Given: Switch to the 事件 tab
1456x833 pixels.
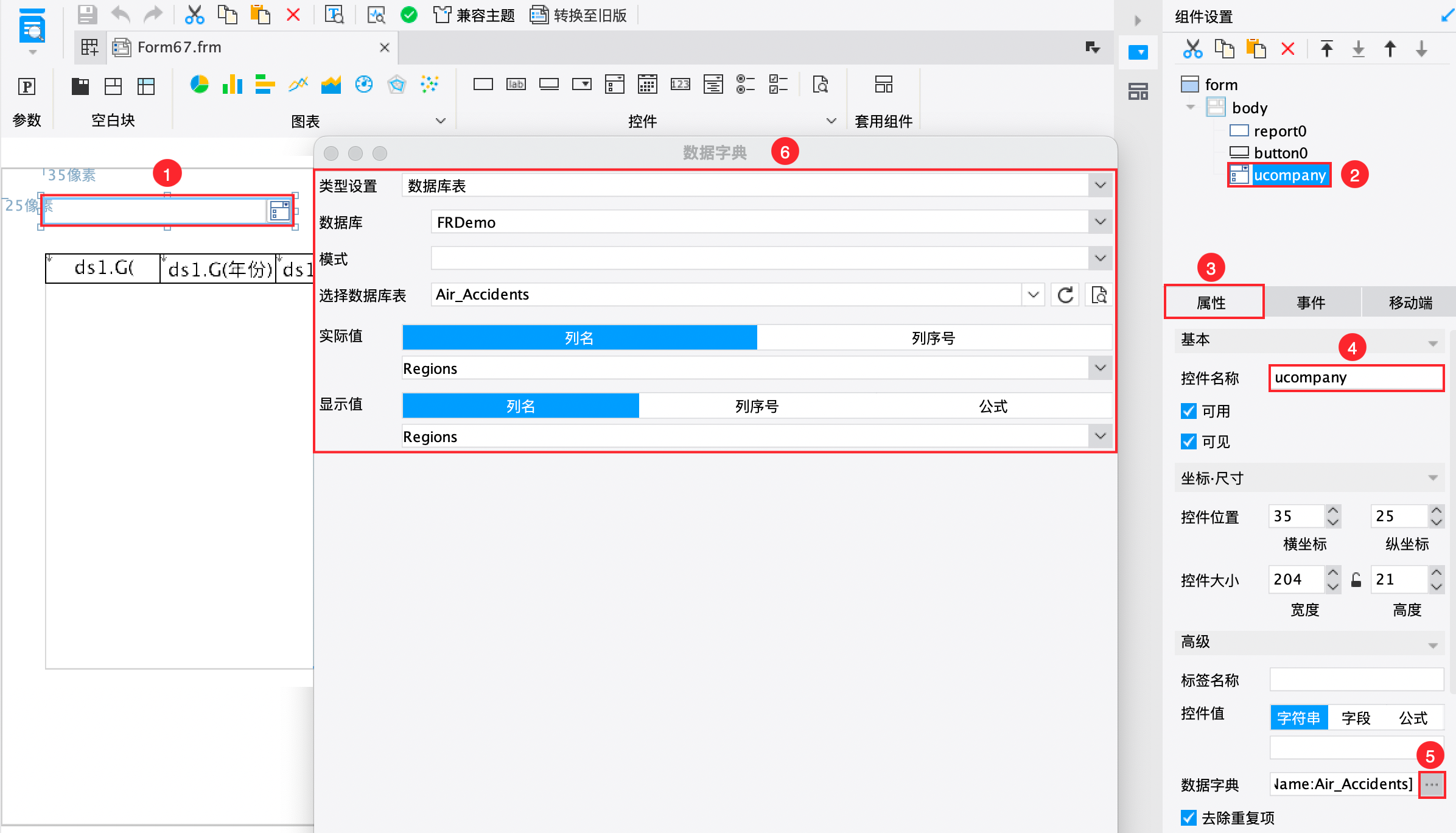Looking at the screenshot, I should pos(1311,303).
